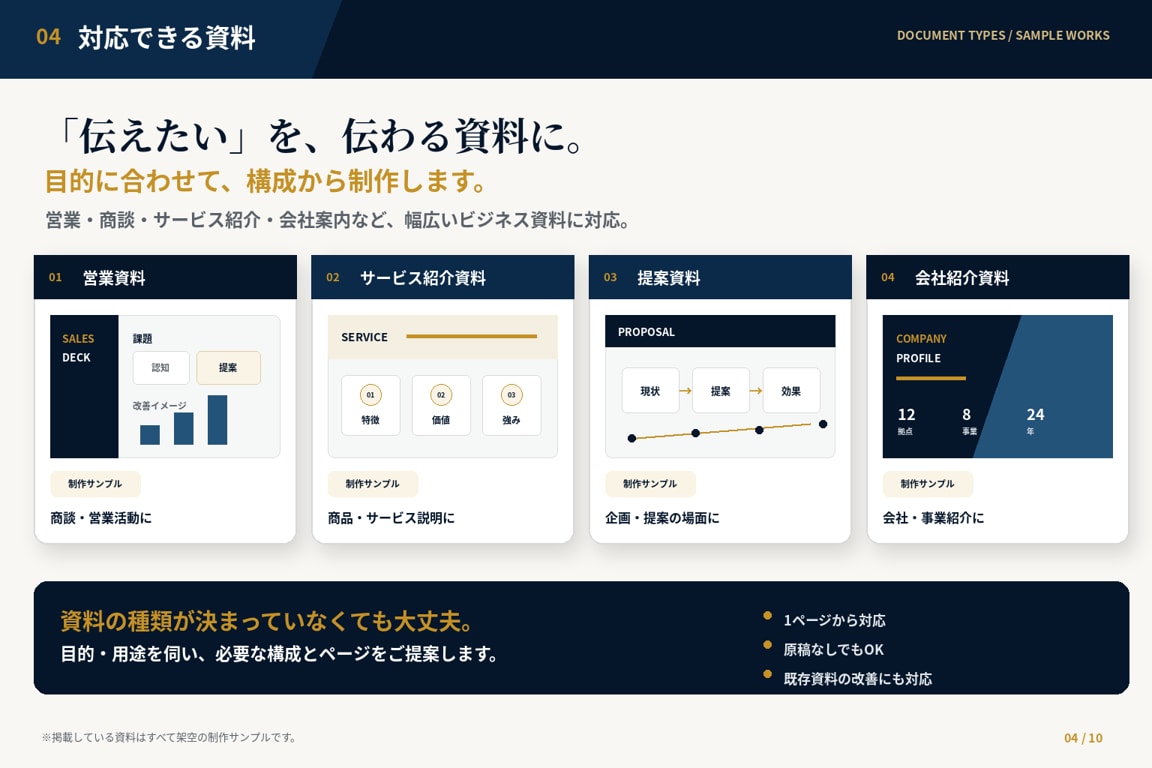This screenshot has height=768, width=1152.
Task: Click the 03 強み feature tile
Action: point(511,405)
